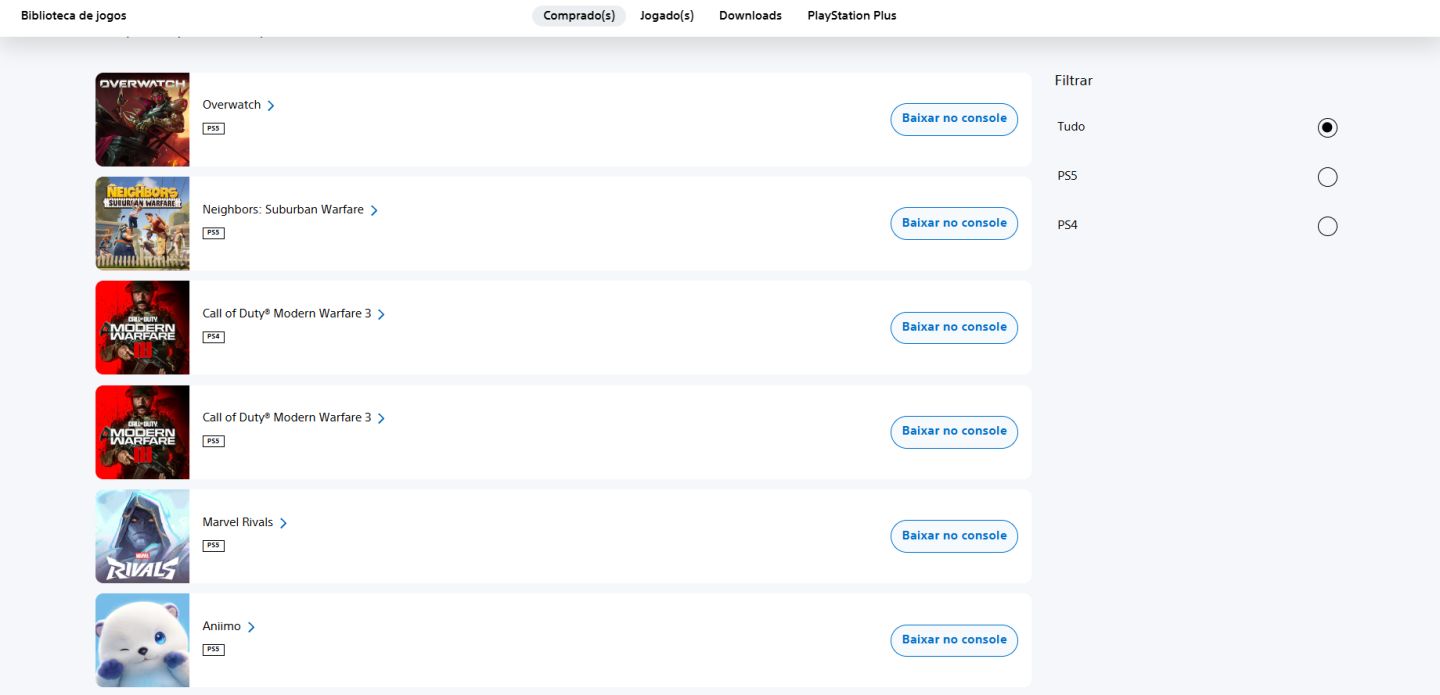
Task: Click the PS5 badge under Call of Duty
Action: pos(213,441)
